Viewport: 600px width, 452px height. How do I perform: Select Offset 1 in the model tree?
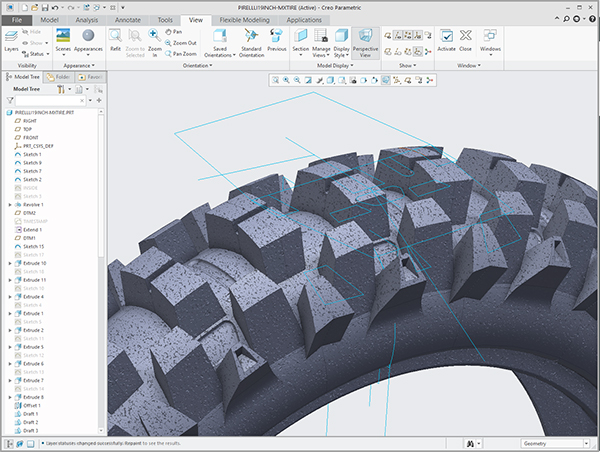tap(28, 406)
